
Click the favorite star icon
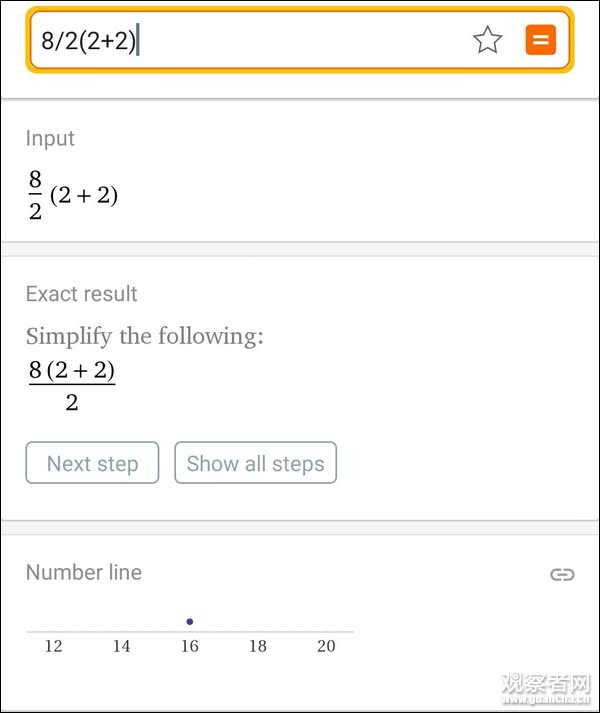487,40
